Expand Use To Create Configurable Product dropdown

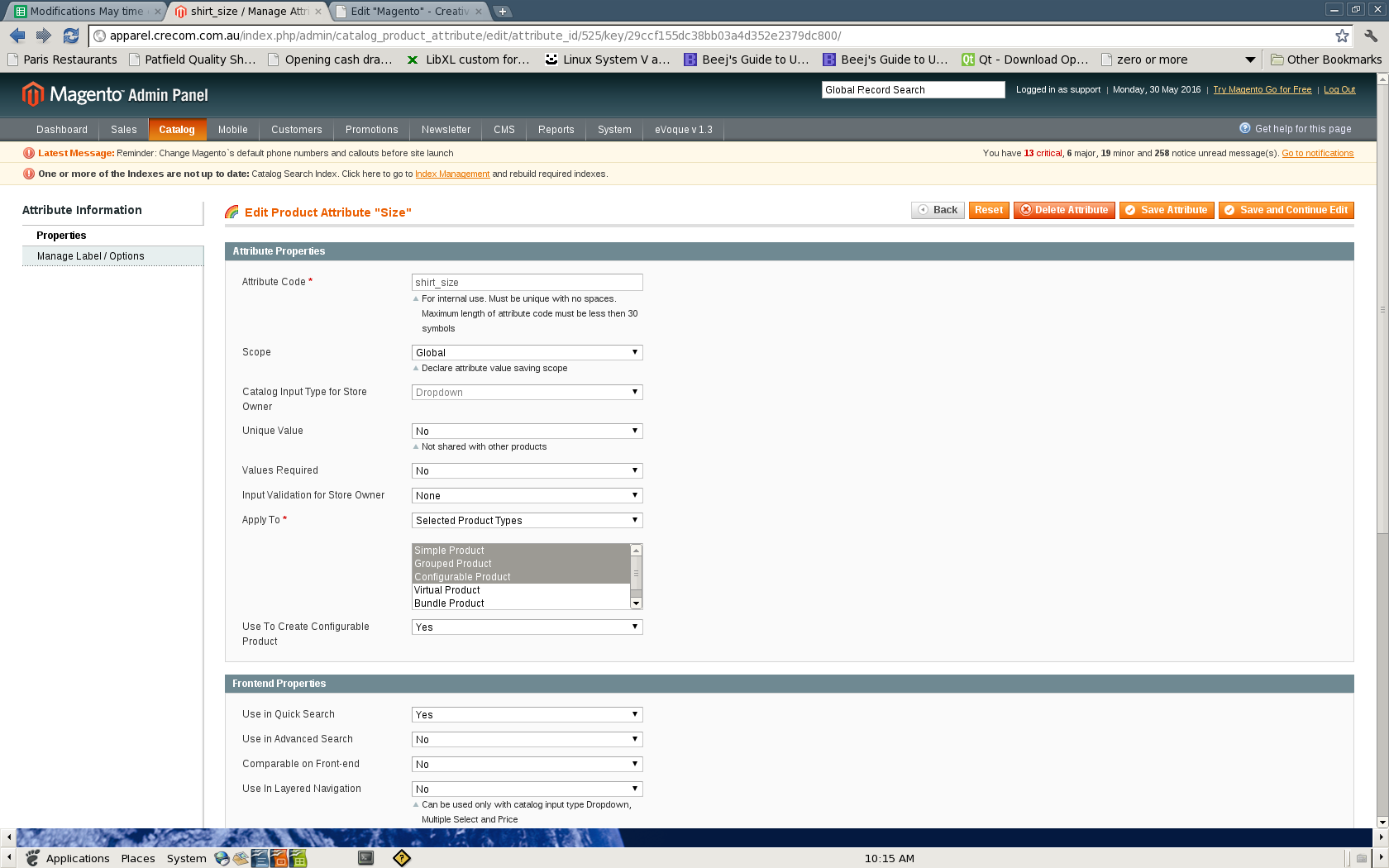click(527, 627)
